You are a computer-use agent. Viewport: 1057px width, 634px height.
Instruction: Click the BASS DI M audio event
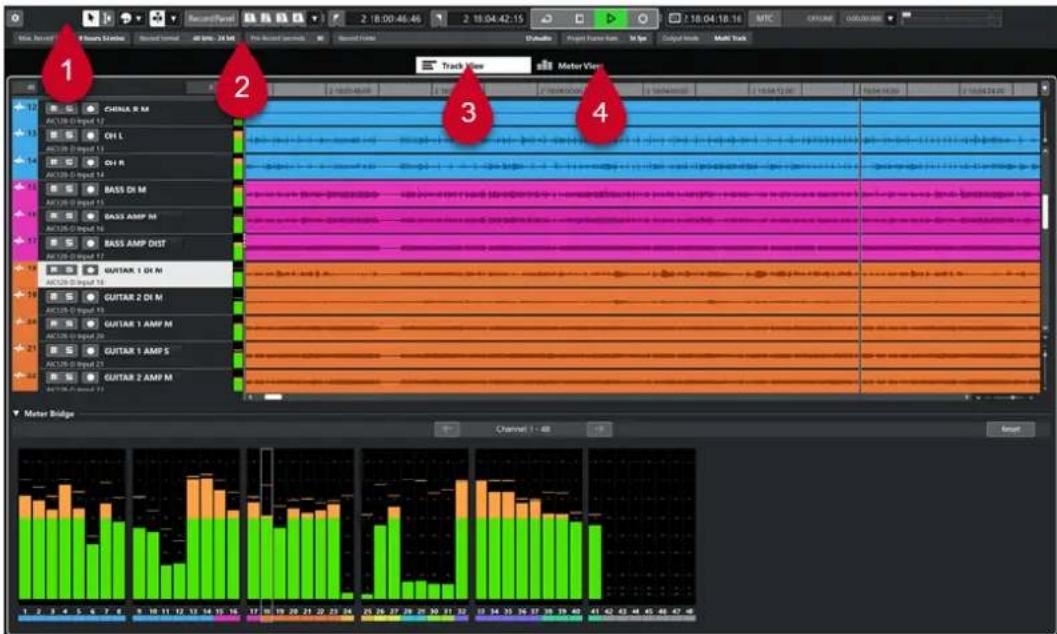tap(641, 194)
